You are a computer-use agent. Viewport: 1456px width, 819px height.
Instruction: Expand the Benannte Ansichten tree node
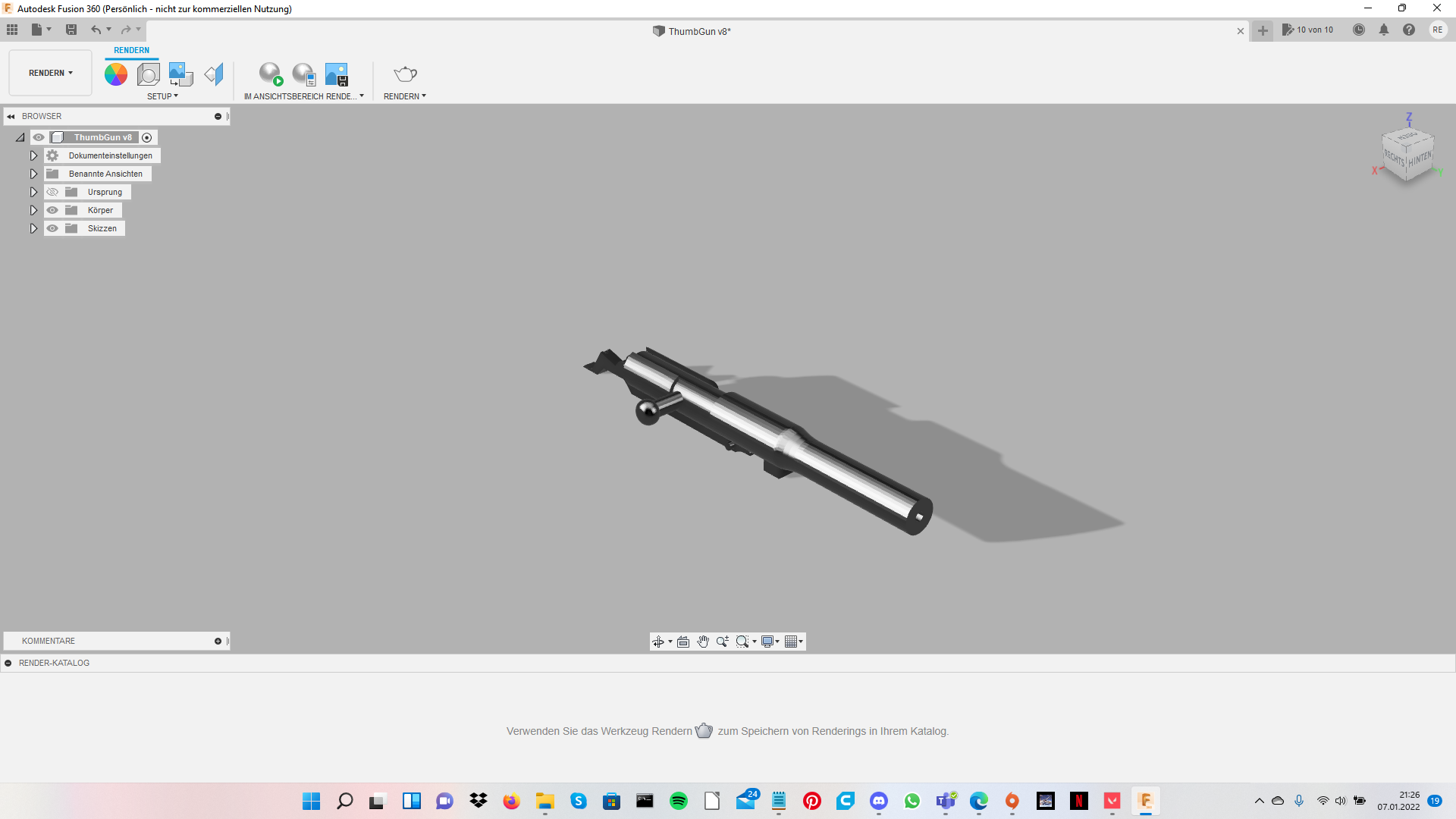[33, 174]
